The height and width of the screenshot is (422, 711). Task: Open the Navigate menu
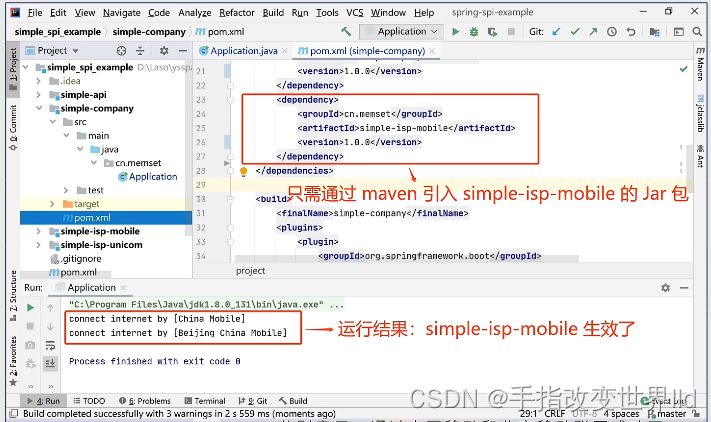(122, 13)
